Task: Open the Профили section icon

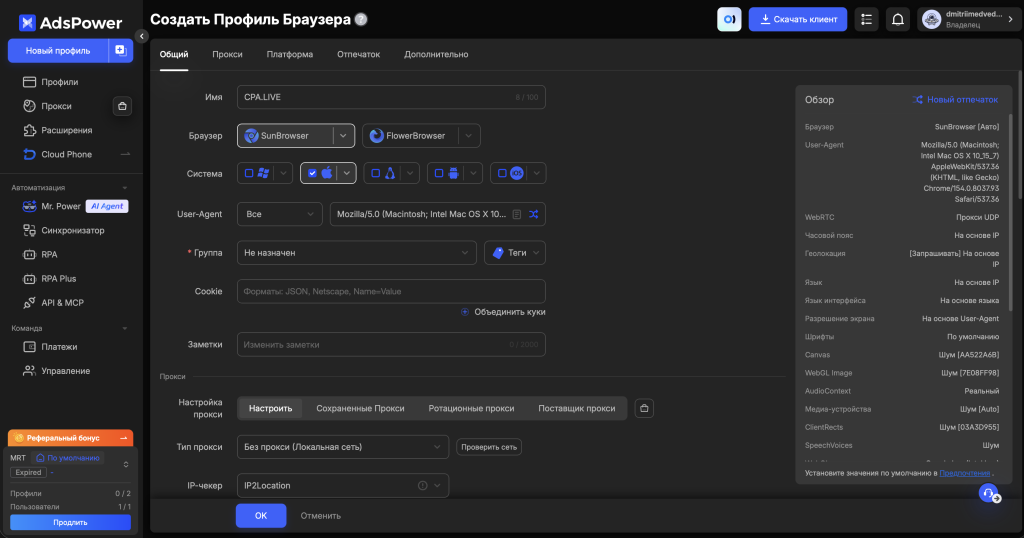Action: [x=29, y=82]
